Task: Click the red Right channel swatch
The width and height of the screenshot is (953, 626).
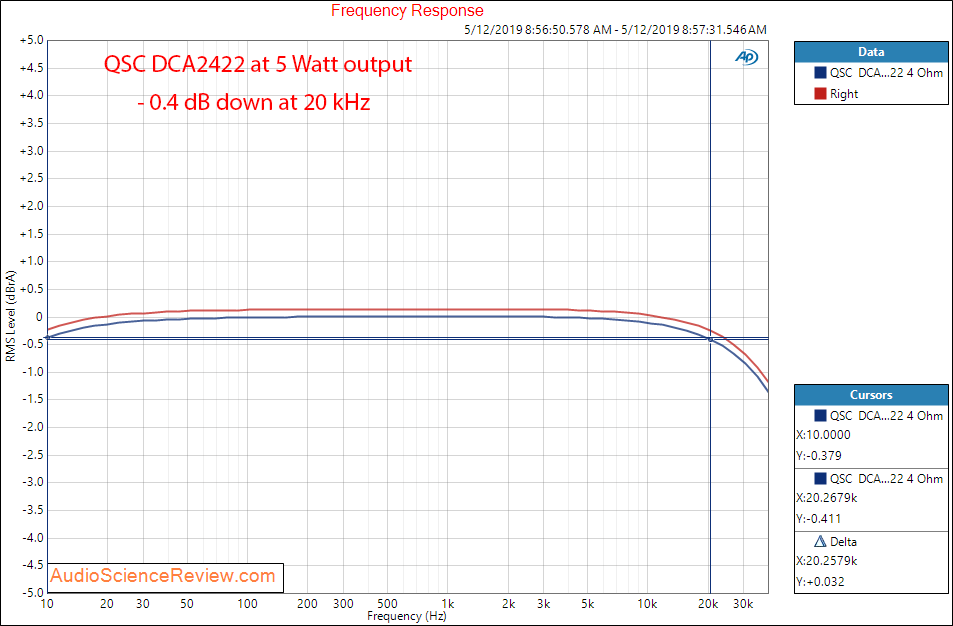Action: pyautogui.click(x=820, y=94)
